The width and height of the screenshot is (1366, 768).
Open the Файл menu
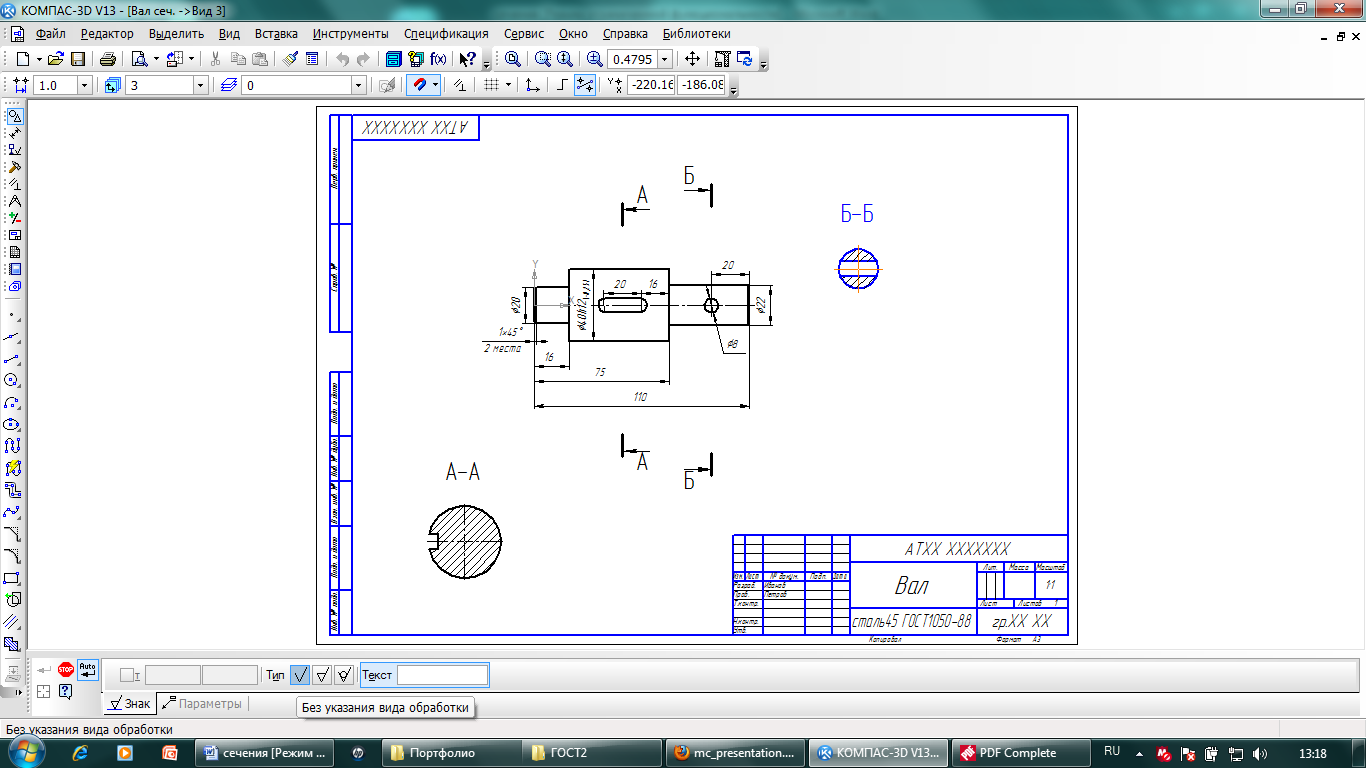coord(50,33)
